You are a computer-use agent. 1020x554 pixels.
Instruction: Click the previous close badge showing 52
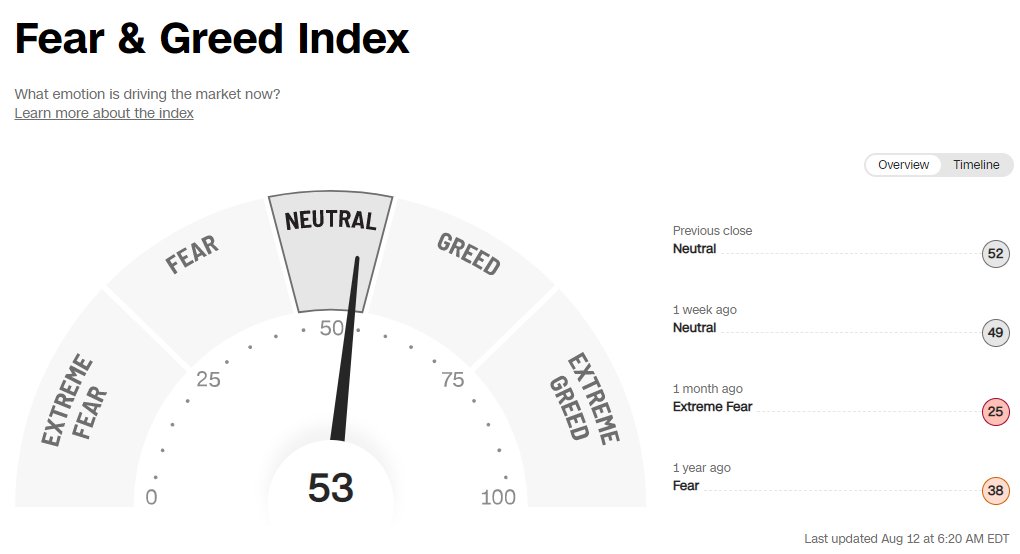point(995,253)
